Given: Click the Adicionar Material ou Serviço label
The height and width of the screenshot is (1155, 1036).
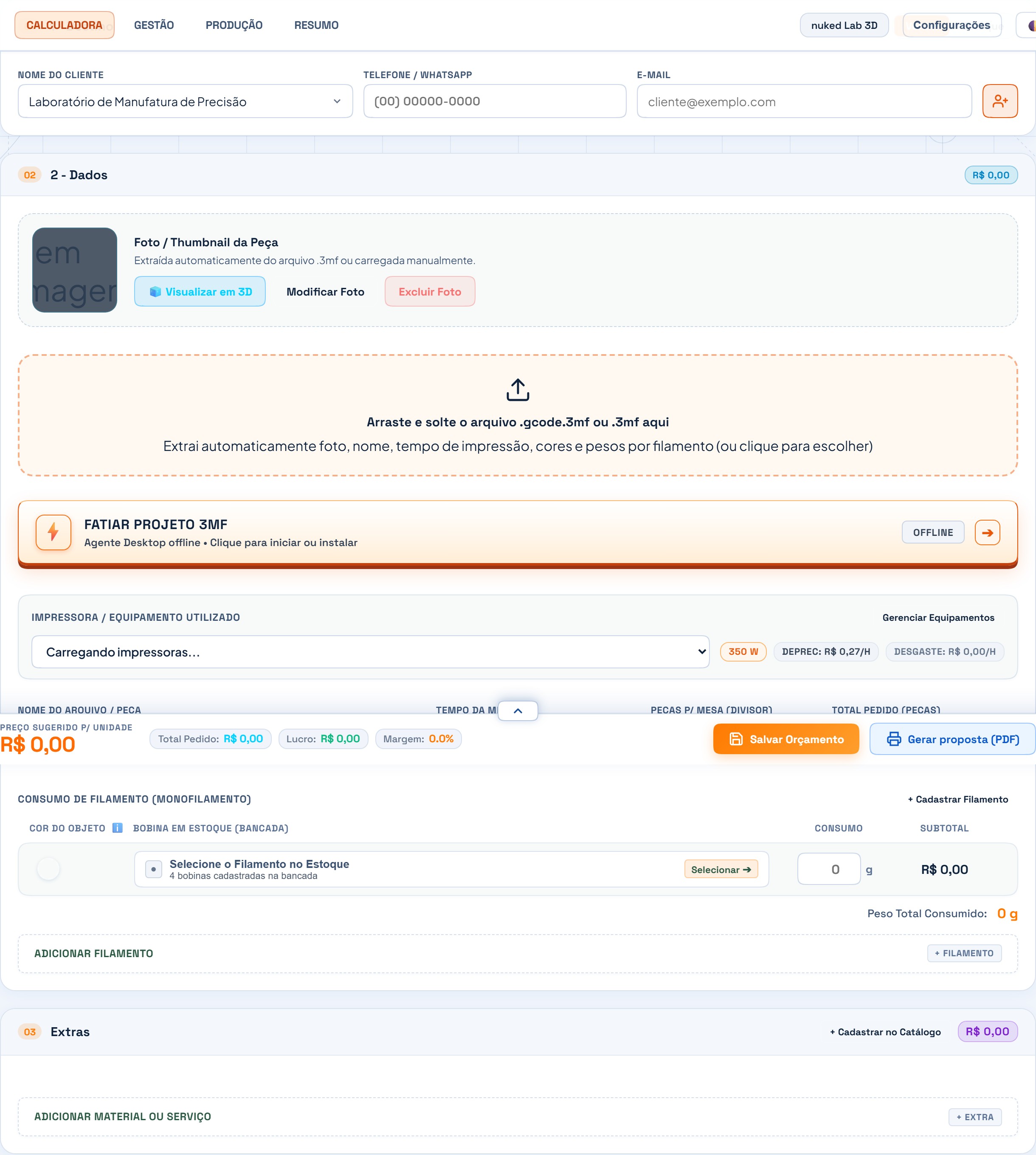Looking at the screenshot, I should pos(122,1117).
